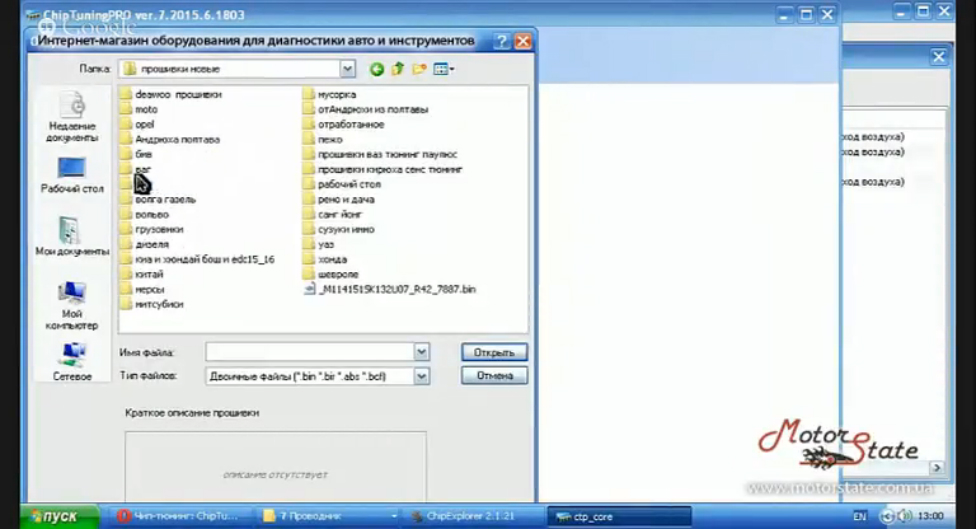Open Сетевое network places shortcut
The height and width of the screenshot is (529, 976).
coord(72,362)
